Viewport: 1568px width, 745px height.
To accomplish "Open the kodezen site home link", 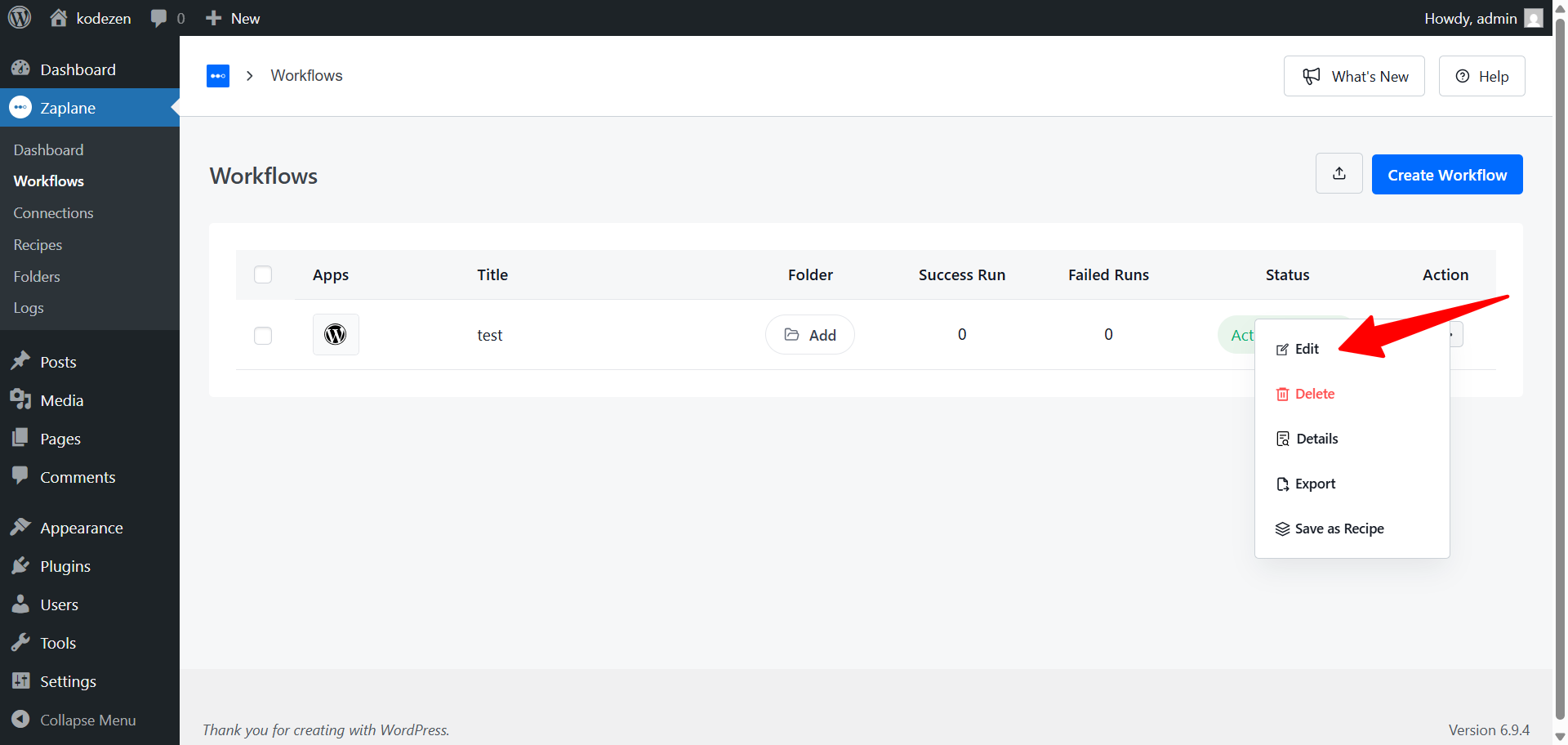I will click(x=91, y=18).
